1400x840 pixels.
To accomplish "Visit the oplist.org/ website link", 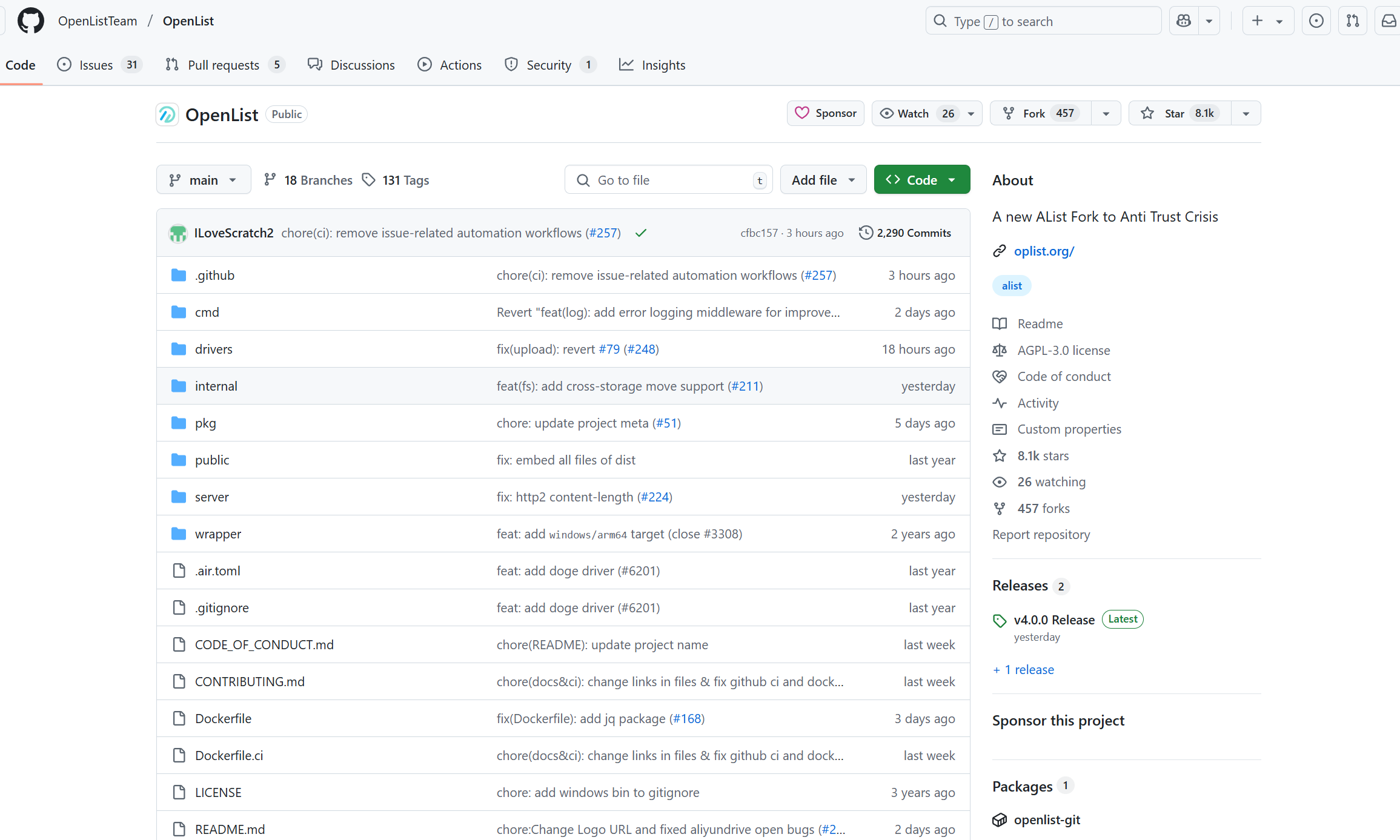I will click(1044, 251).
